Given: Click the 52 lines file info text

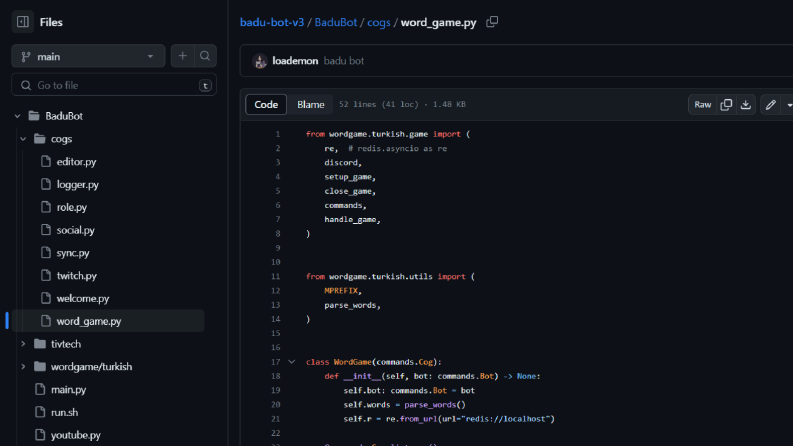Looking at the screenshot, I should pos(402,104).
